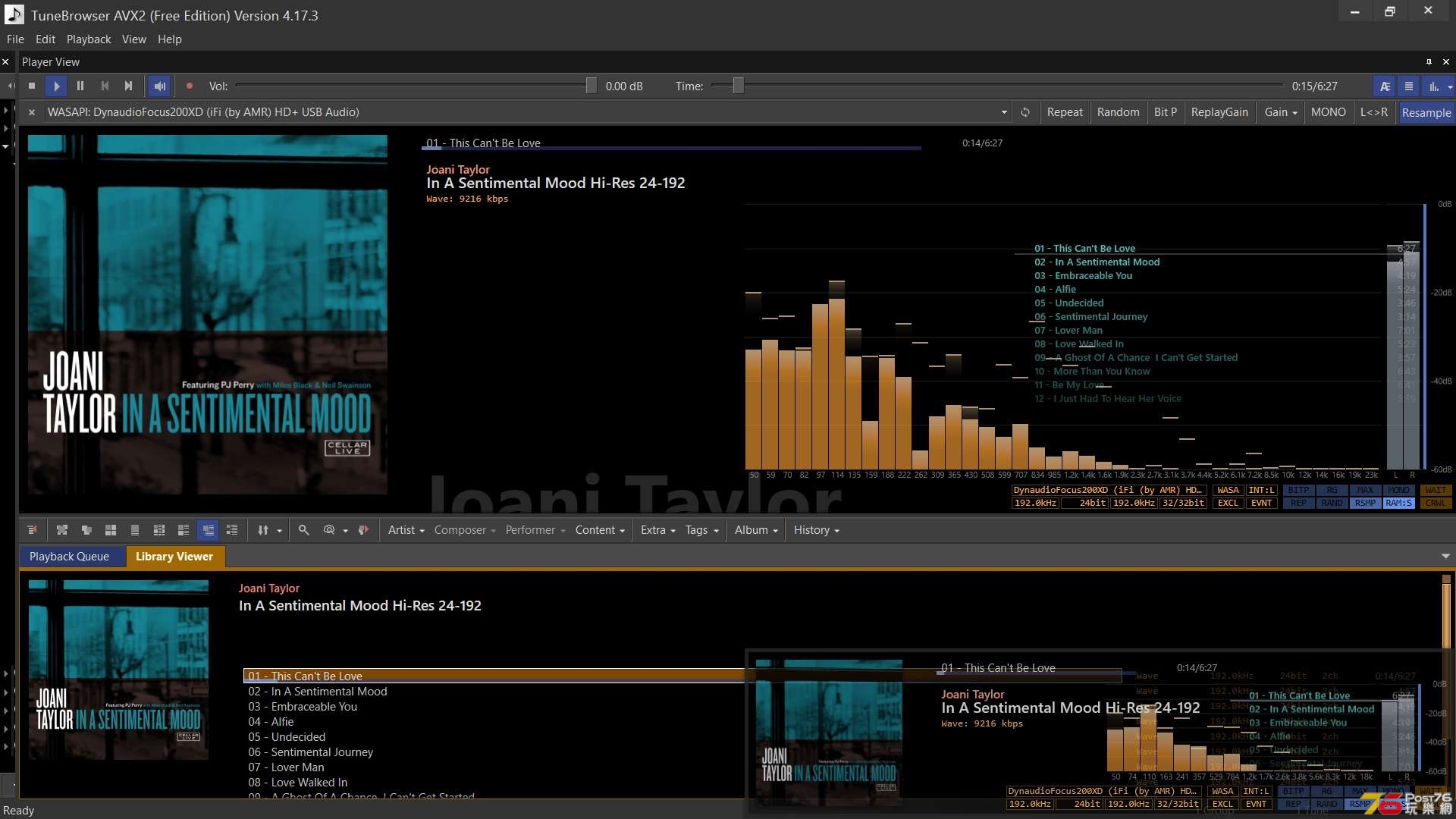The height and width of the screenshot is (819, 1456).
Task: Click the red arrow locate-playing icon
Action: coord(364,530)
